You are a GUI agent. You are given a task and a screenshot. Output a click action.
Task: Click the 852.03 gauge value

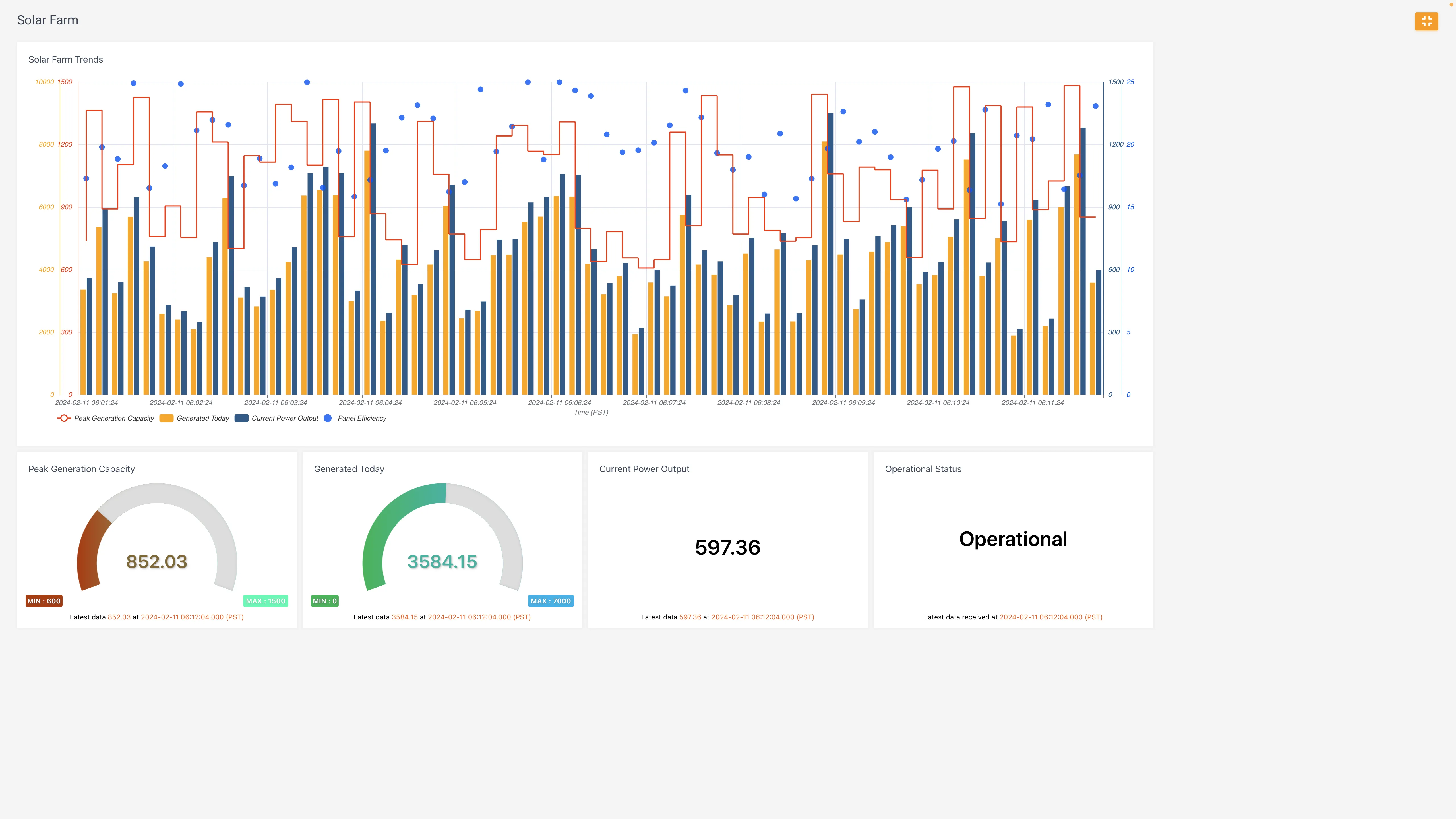tap(157, 561)
